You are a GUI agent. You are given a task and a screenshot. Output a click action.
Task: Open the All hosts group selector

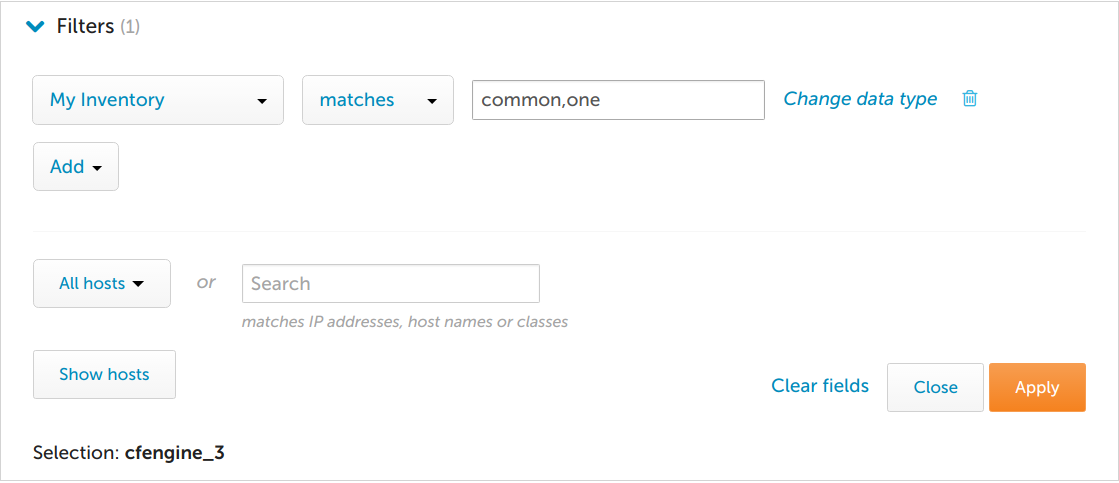pos(101,284)
